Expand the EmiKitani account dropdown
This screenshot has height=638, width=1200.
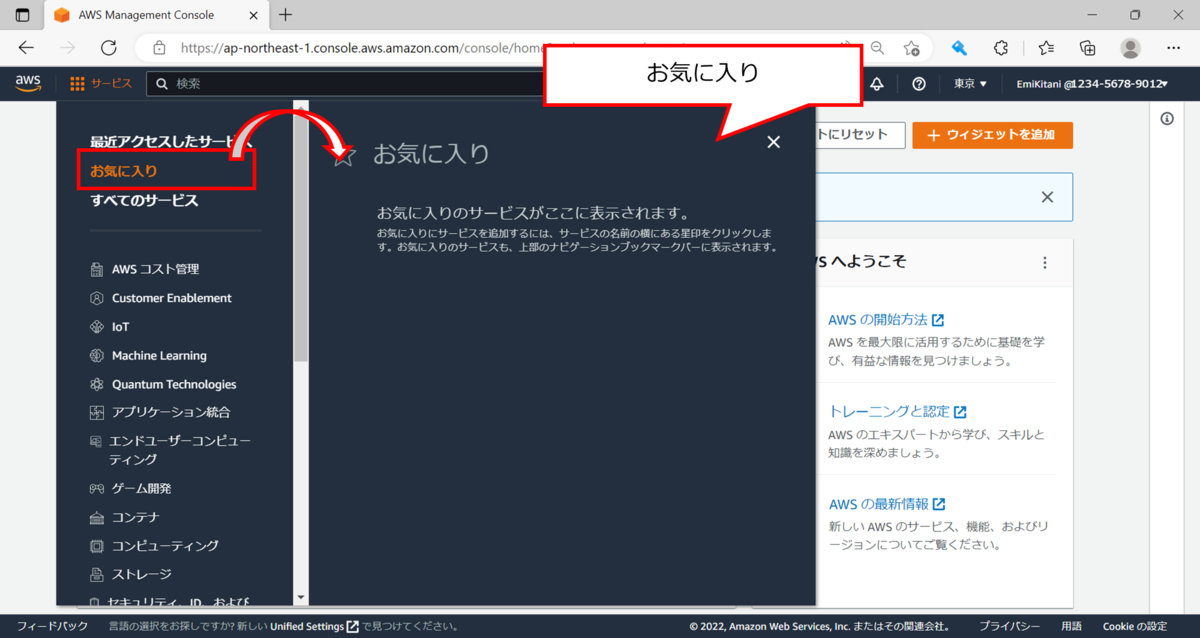pos(1093,84)
